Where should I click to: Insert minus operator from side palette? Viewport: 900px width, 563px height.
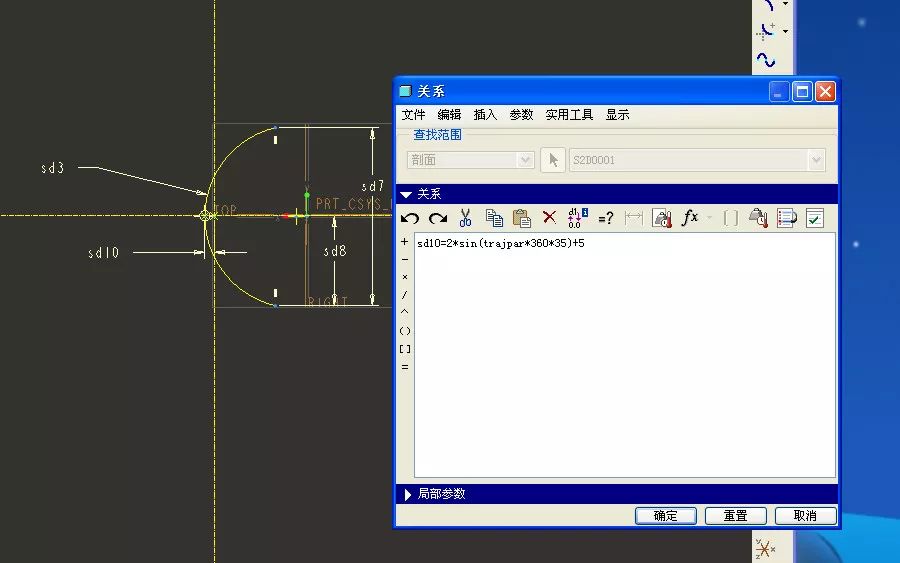point(405,259)
